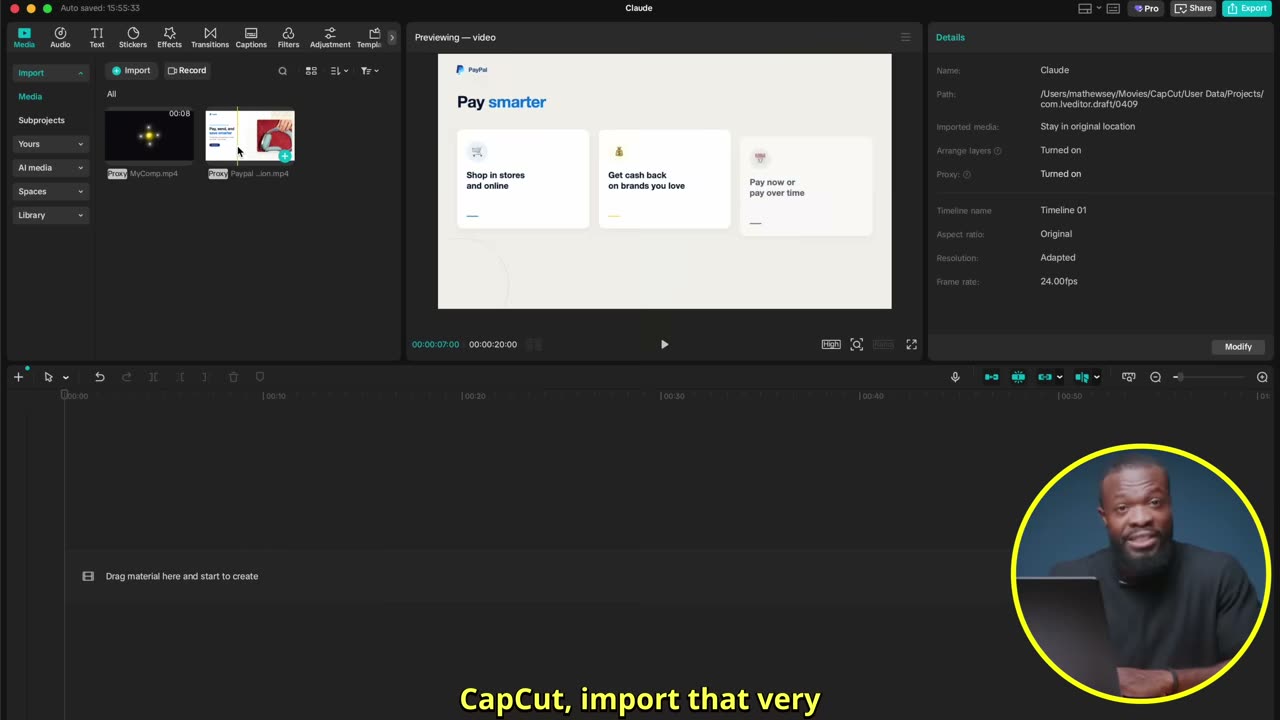
Task: Click the Arrange layers help icon
Action: pyautogui.click(x=998, y=151)
